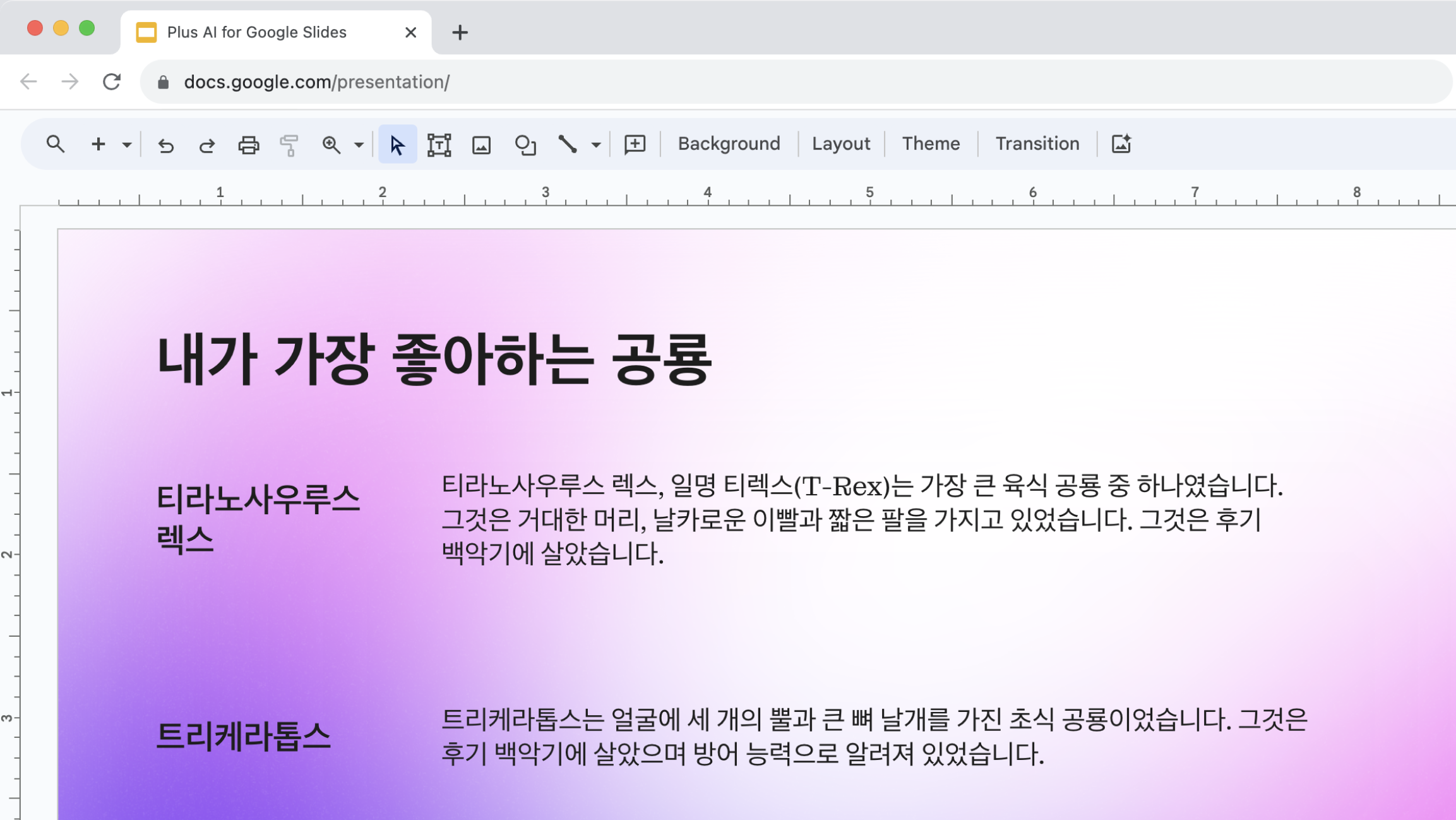The width and height of the screenshot is (1456, 820).
Task: Change the slide Background
Action: point(728,143)
